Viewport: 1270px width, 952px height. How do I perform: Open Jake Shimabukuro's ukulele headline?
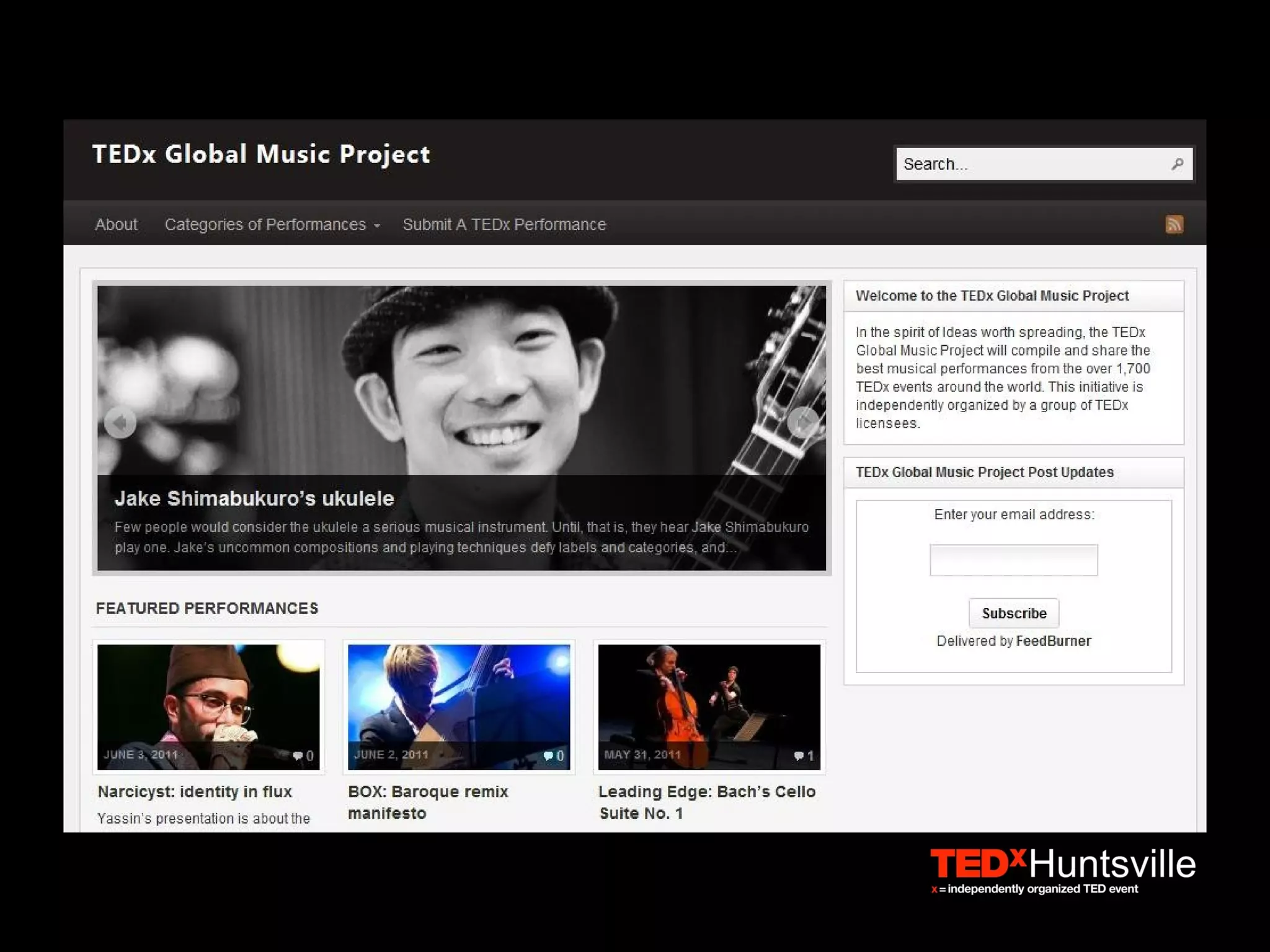pyautogui.click(x=254, y=498)
